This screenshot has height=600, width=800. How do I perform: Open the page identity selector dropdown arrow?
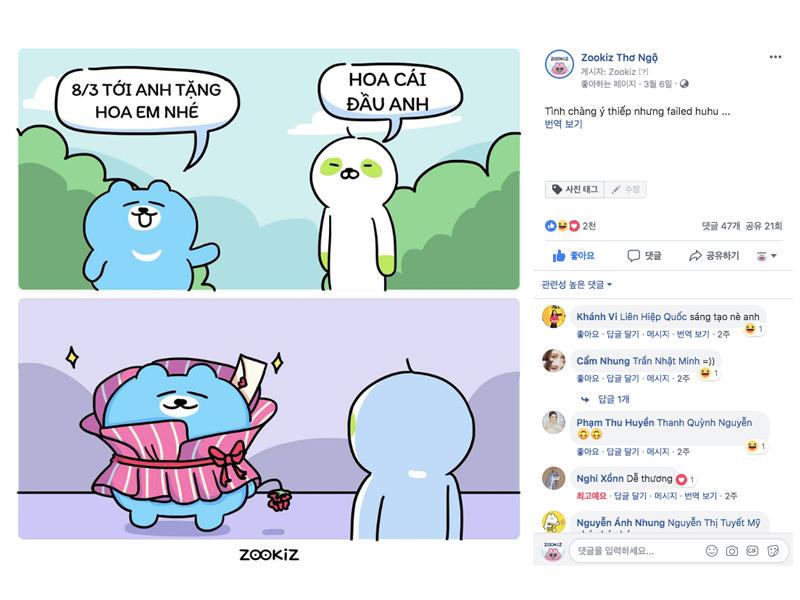(x=766, y=256)
